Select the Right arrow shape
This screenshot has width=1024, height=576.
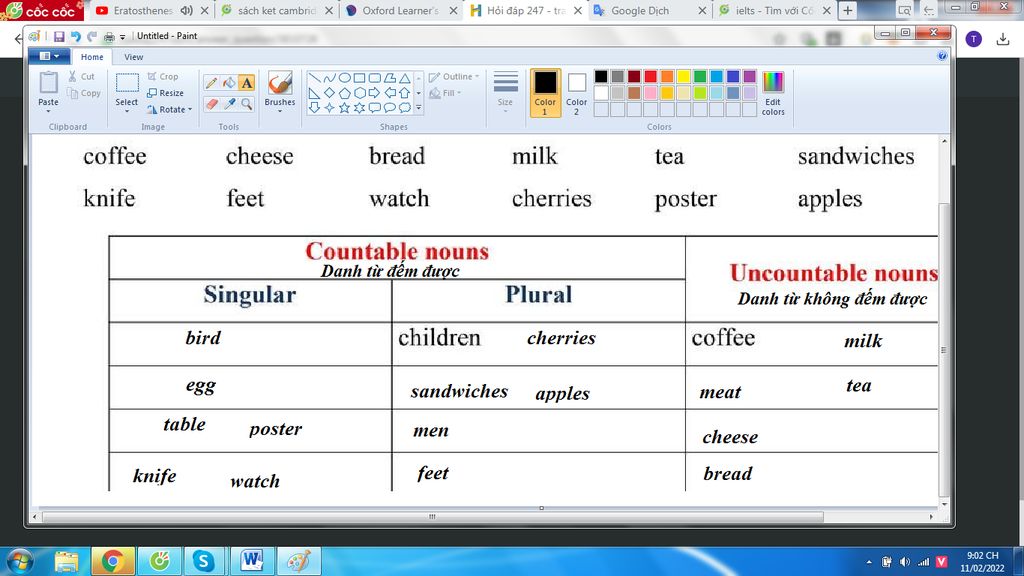pyautogui.click(x=375, y=93)
